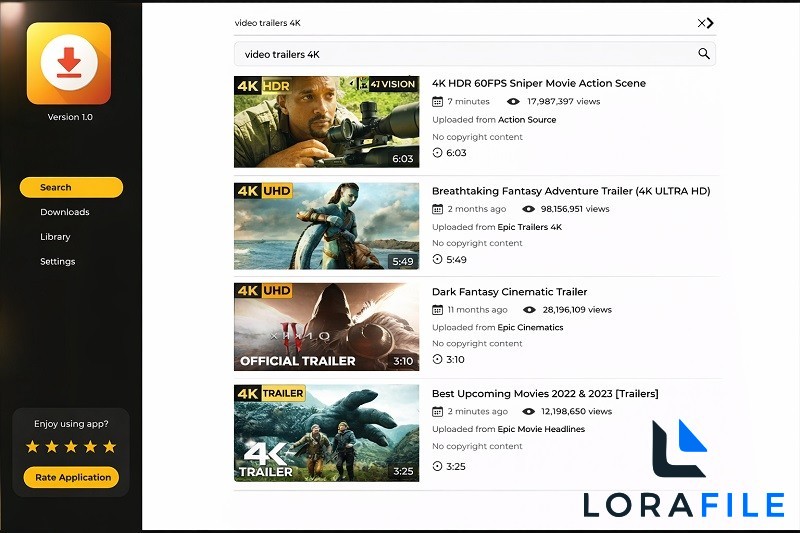Click calendar icon next to '2 months ago'
800x533 pixels.
[x=437, y=209]
